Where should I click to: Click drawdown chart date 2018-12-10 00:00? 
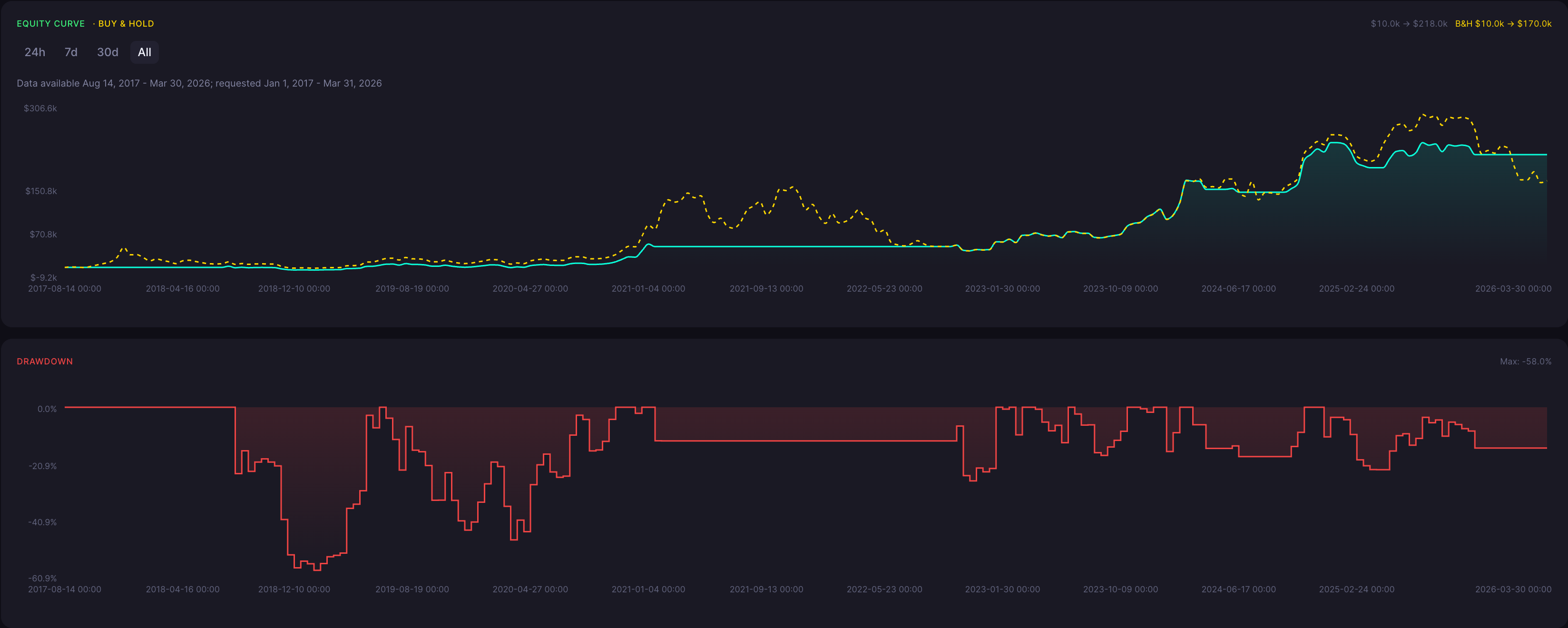(x=294, y=589)
